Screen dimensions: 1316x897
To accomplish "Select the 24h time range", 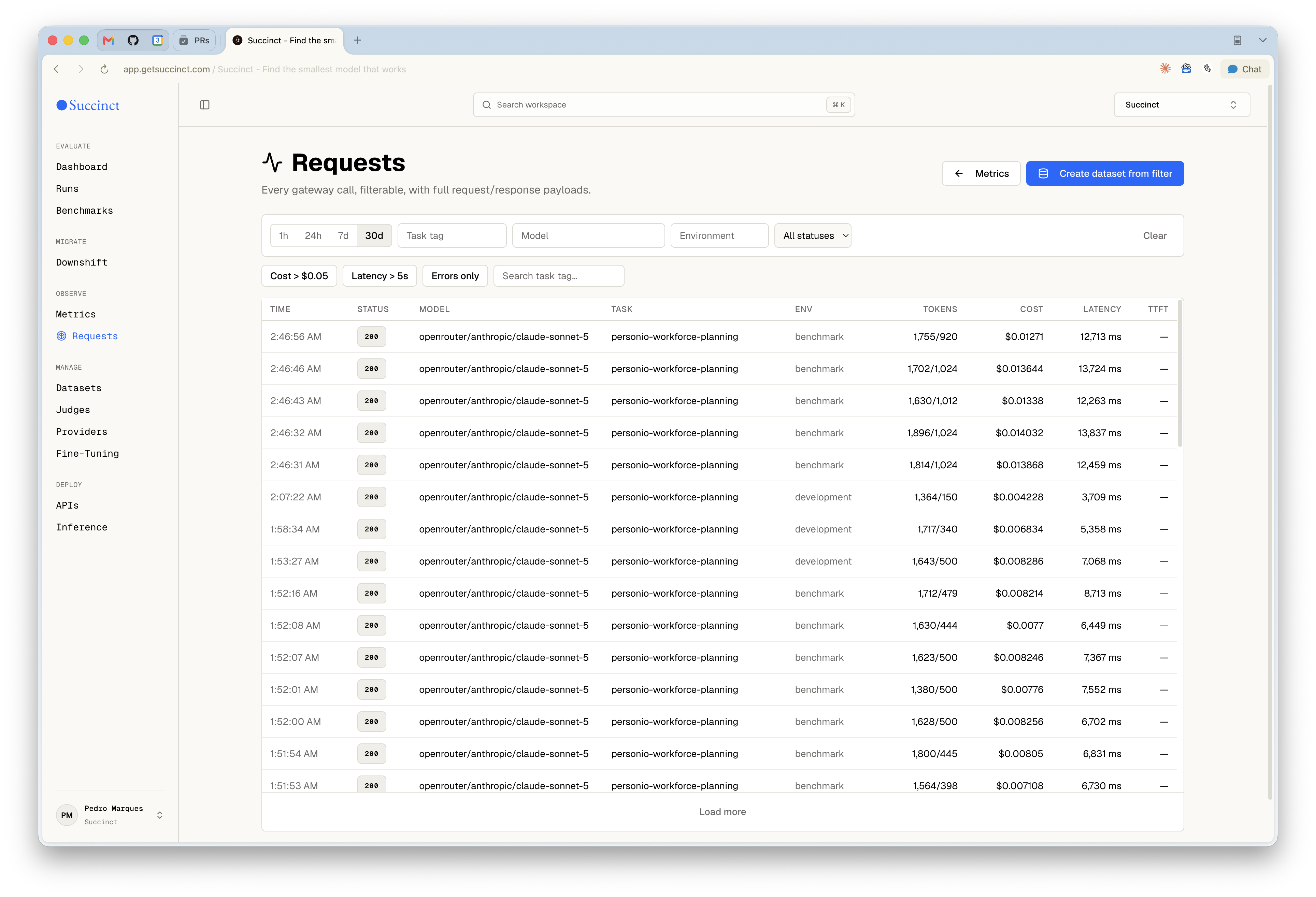I will coord(313,236).
